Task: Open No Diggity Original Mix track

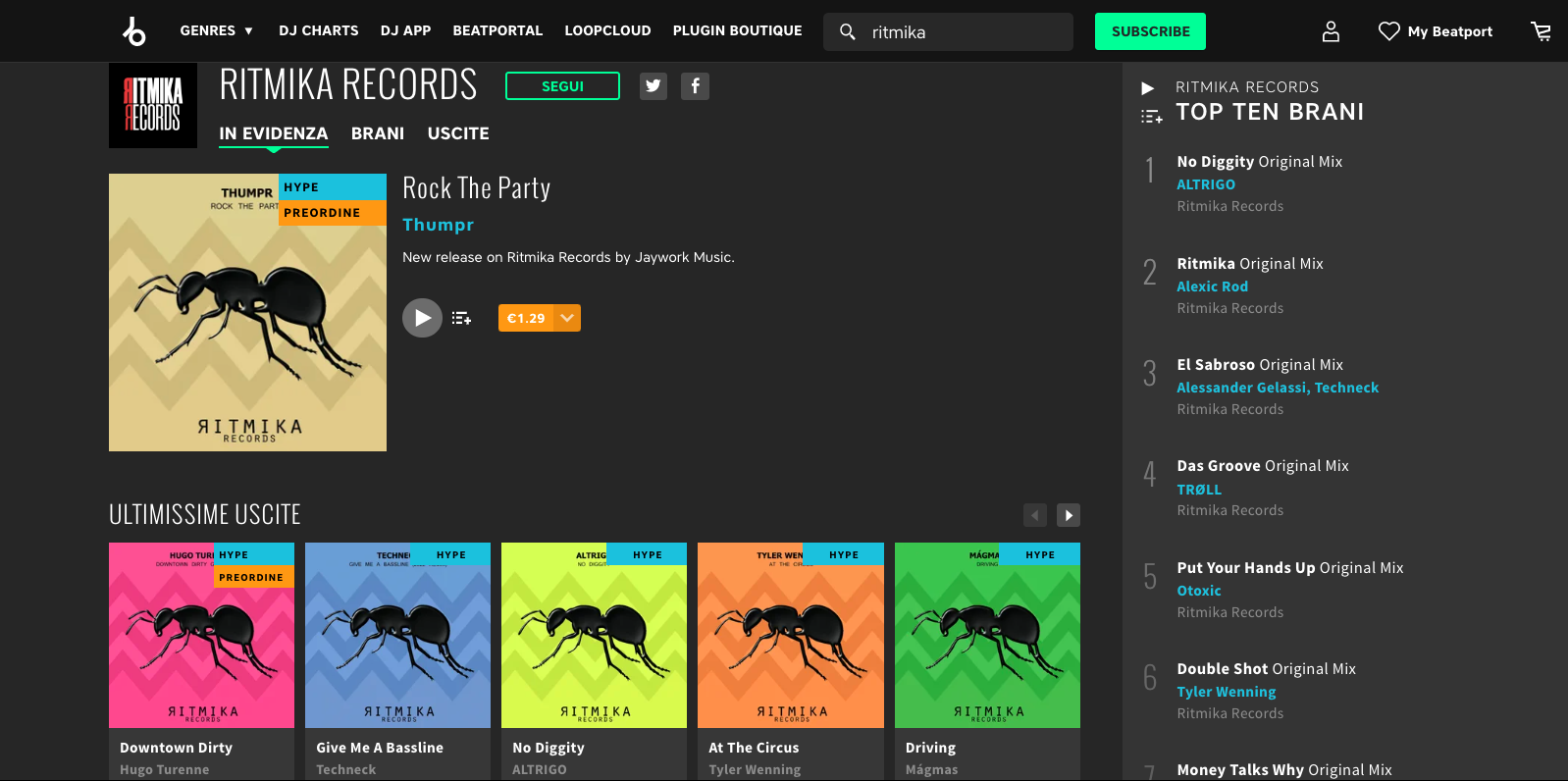Action: click(1260, 162)
